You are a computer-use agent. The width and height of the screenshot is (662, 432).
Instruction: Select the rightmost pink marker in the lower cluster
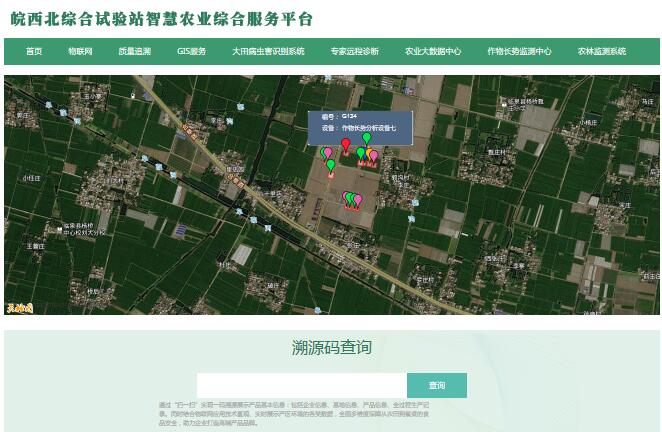(358, 200)
